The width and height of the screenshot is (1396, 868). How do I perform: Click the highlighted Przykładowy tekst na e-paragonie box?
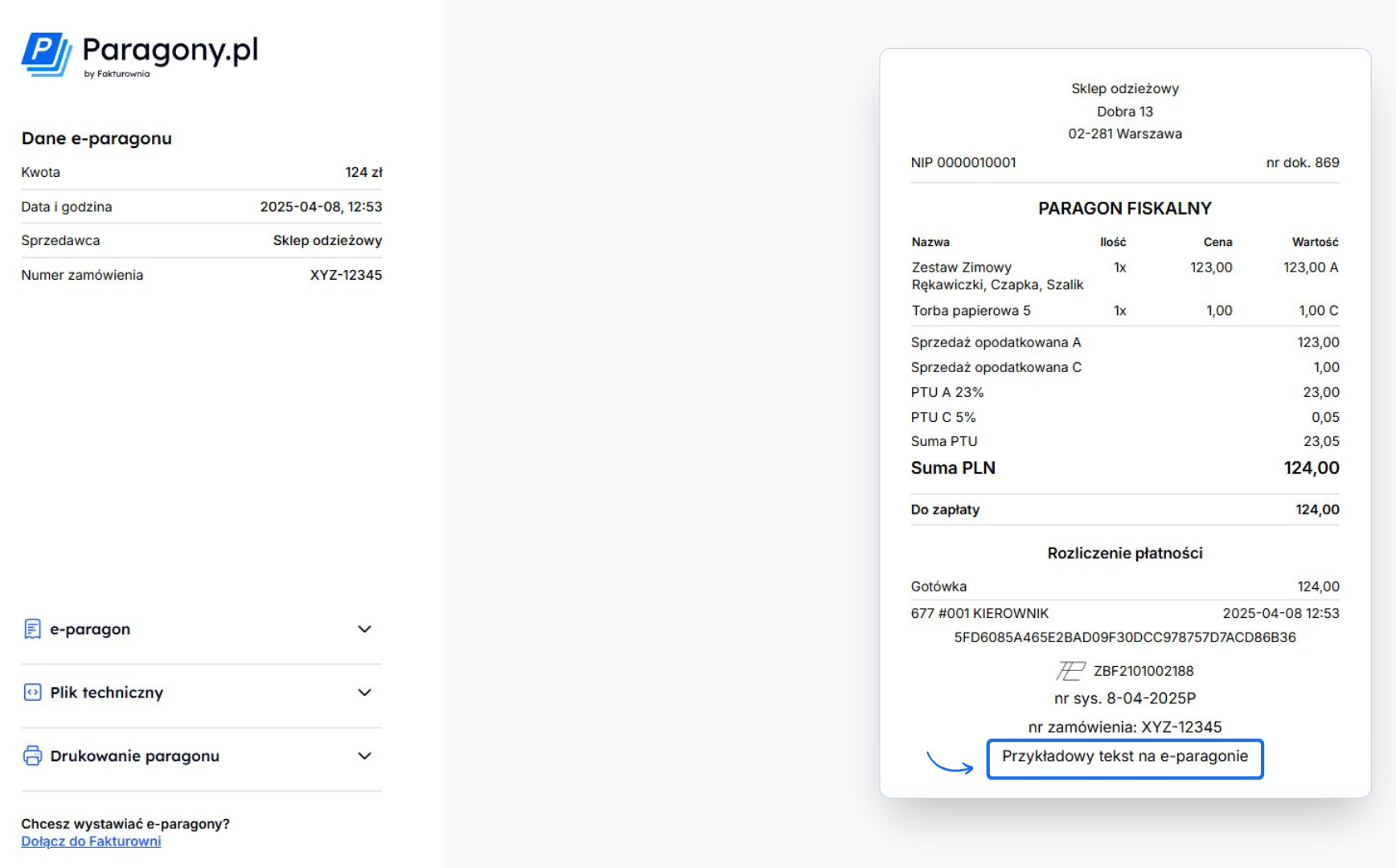coord(1124,757)
